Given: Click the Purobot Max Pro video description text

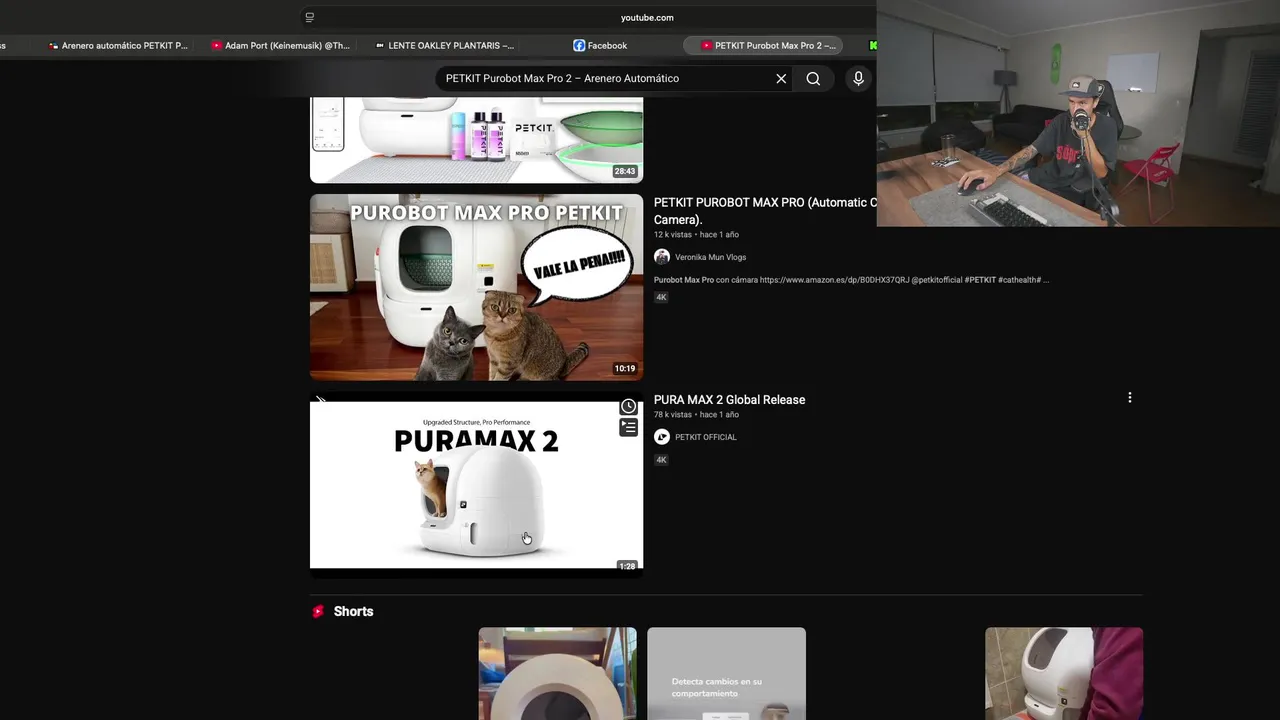Looking at the screenshot, I should tap(851, 280).
